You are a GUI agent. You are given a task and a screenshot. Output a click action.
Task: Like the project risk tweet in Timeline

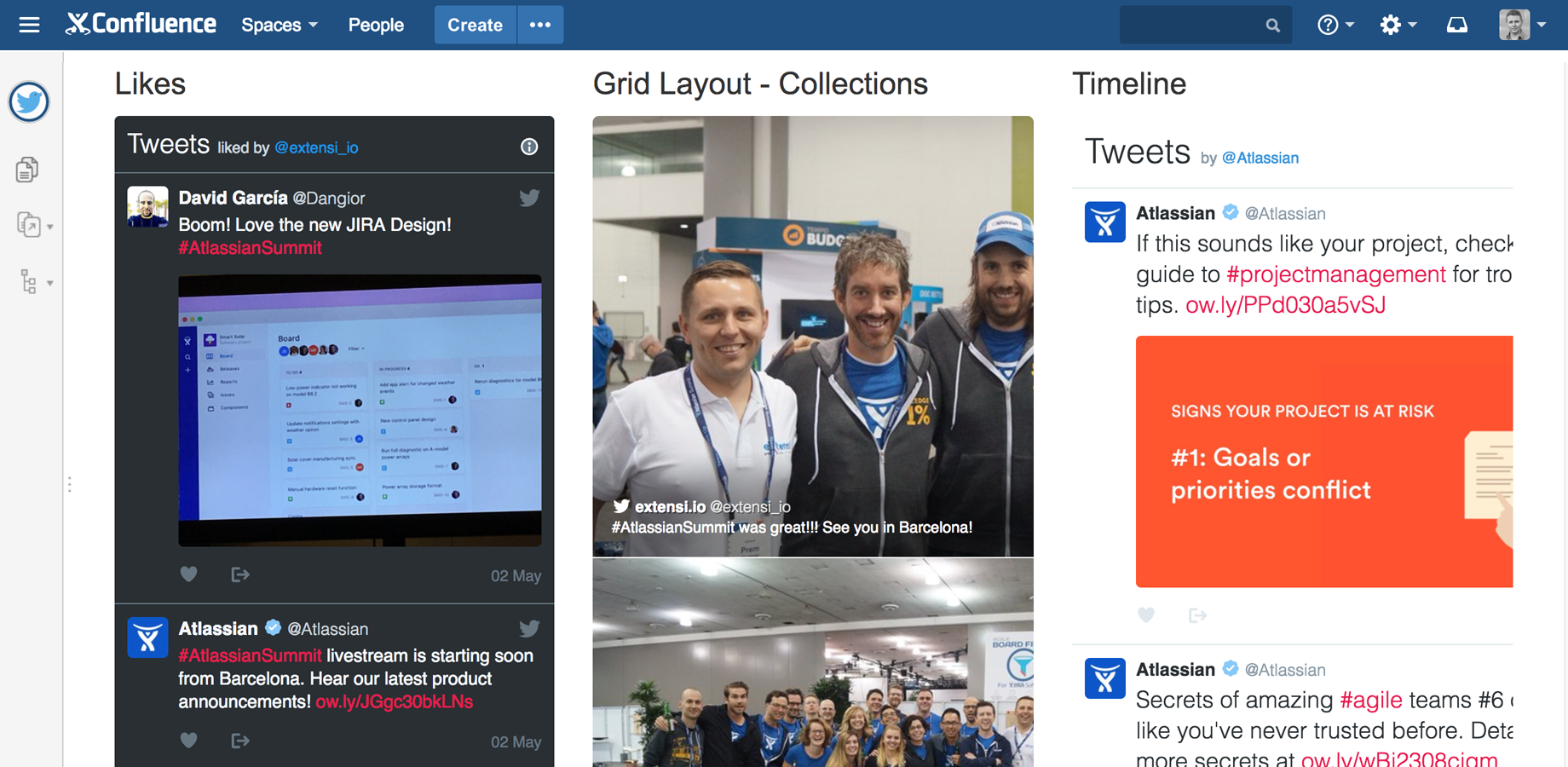[1145, 614]
